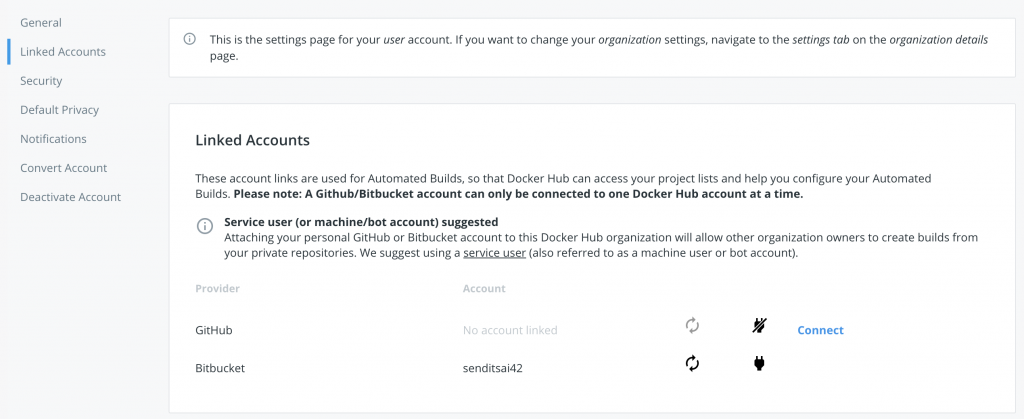Open Default Privacy settings
Screen dimensions: 1024x419
59,109
